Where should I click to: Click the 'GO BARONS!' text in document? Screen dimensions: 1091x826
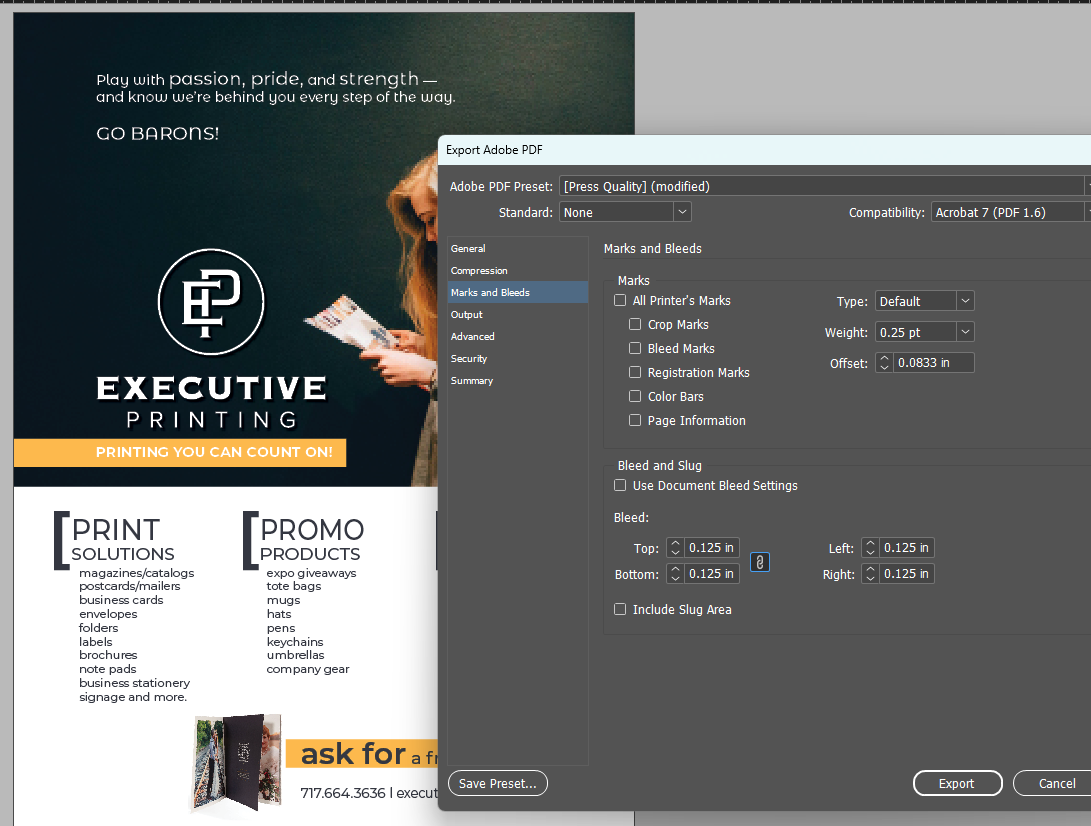[157, 133]
